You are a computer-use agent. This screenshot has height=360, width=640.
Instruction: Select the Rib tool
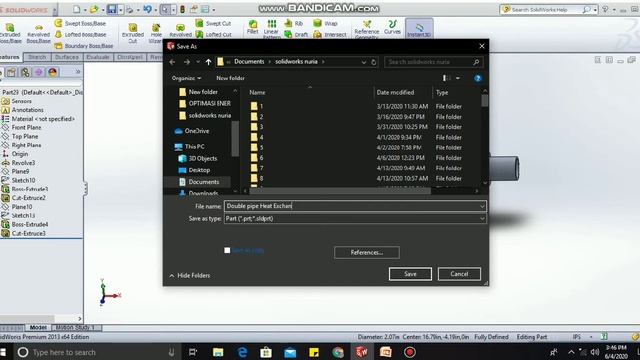coord(294,24)
